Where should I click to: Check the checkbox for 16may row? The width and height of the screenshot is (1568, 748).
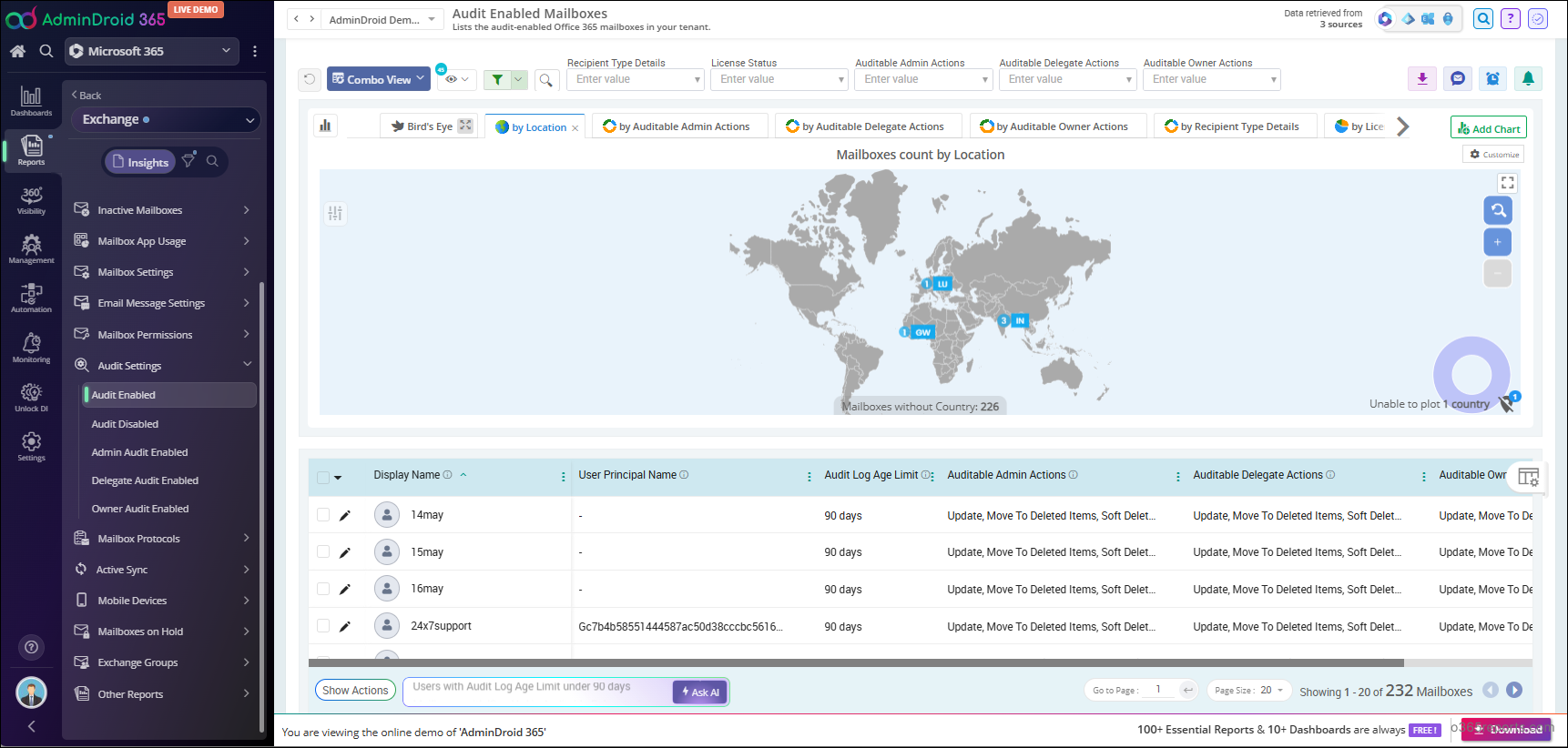coord(323,589)
